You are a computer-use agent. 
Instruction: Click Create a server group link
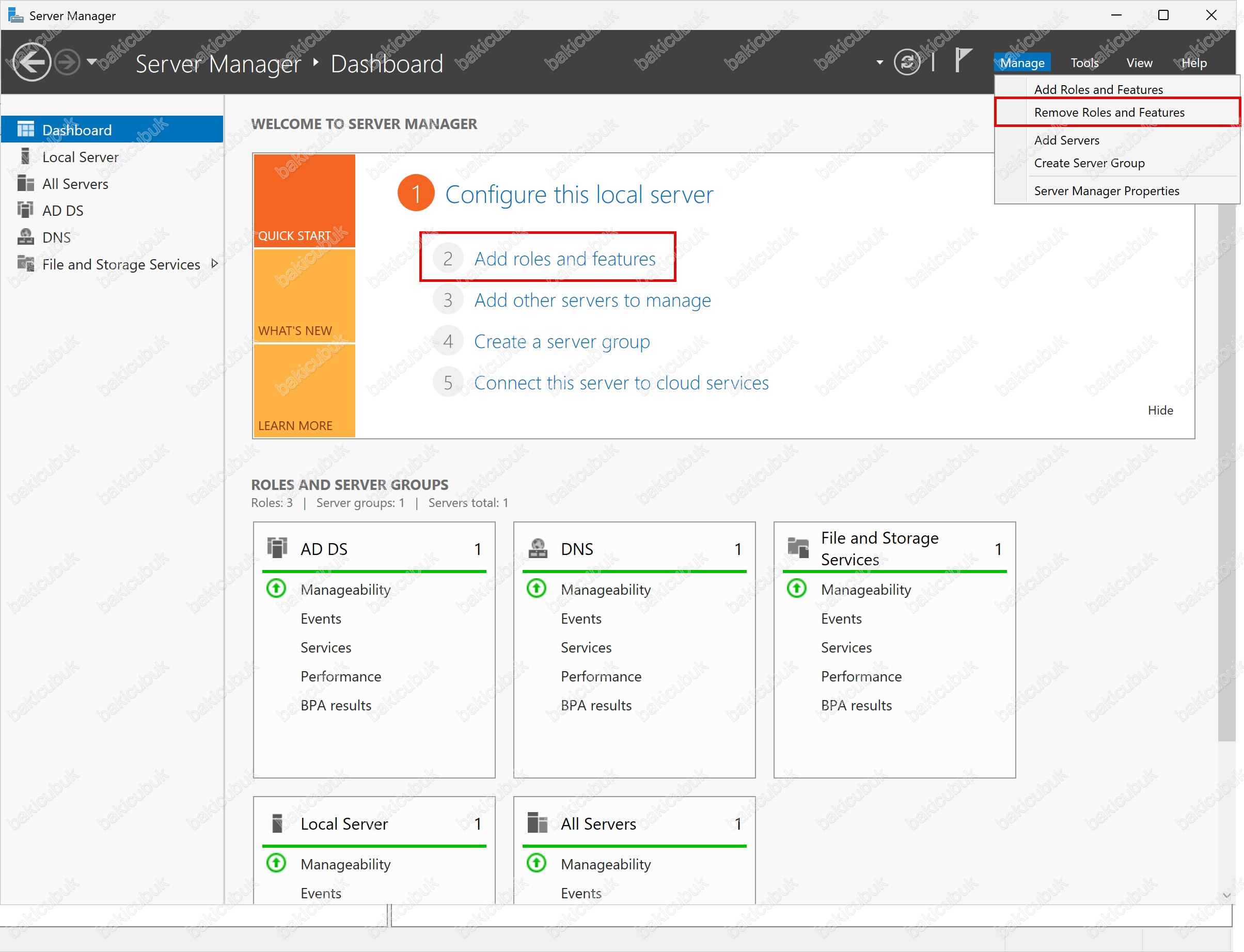(x=562, y=342)
